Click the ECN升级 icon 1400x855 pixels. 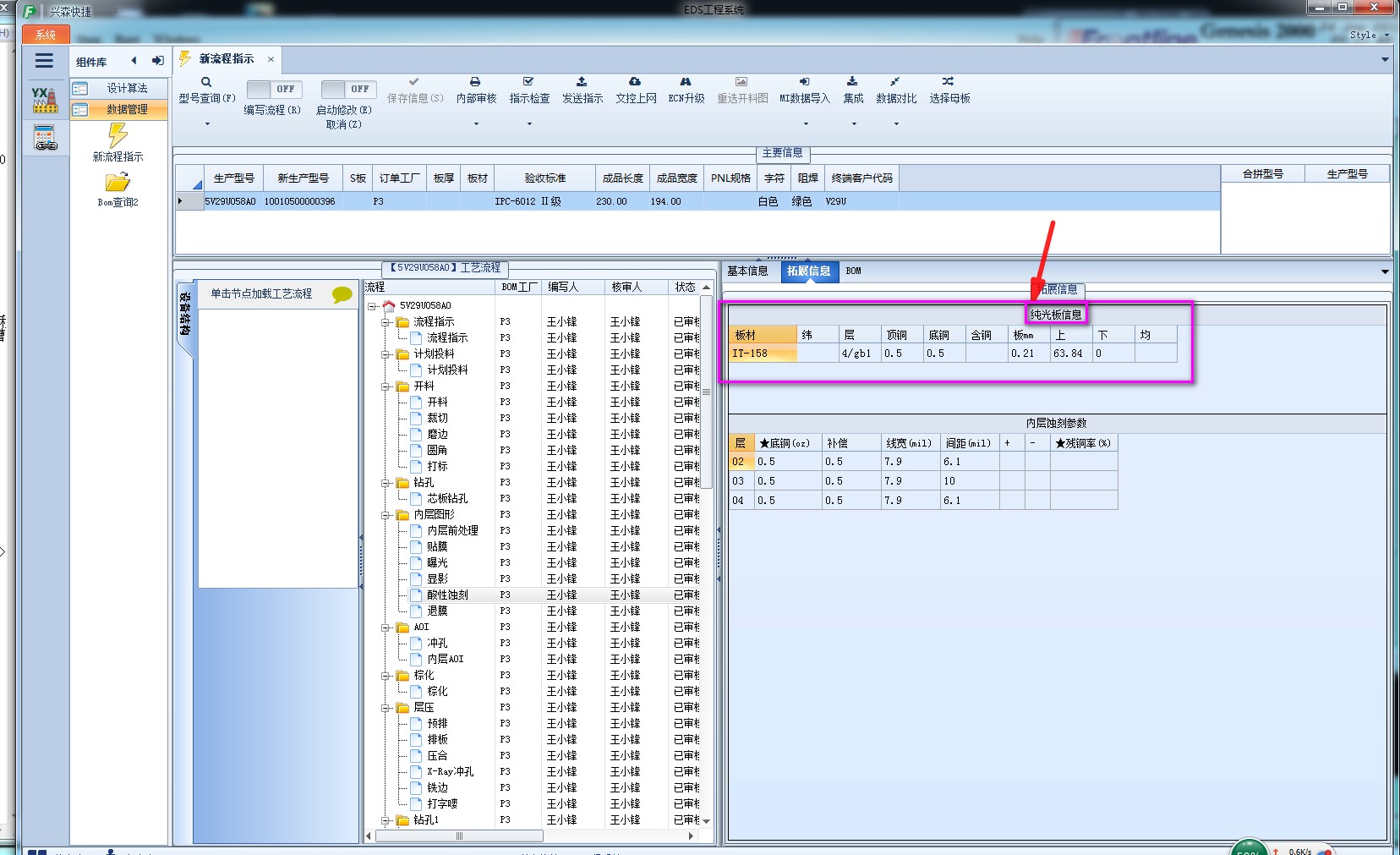[686, 82]
